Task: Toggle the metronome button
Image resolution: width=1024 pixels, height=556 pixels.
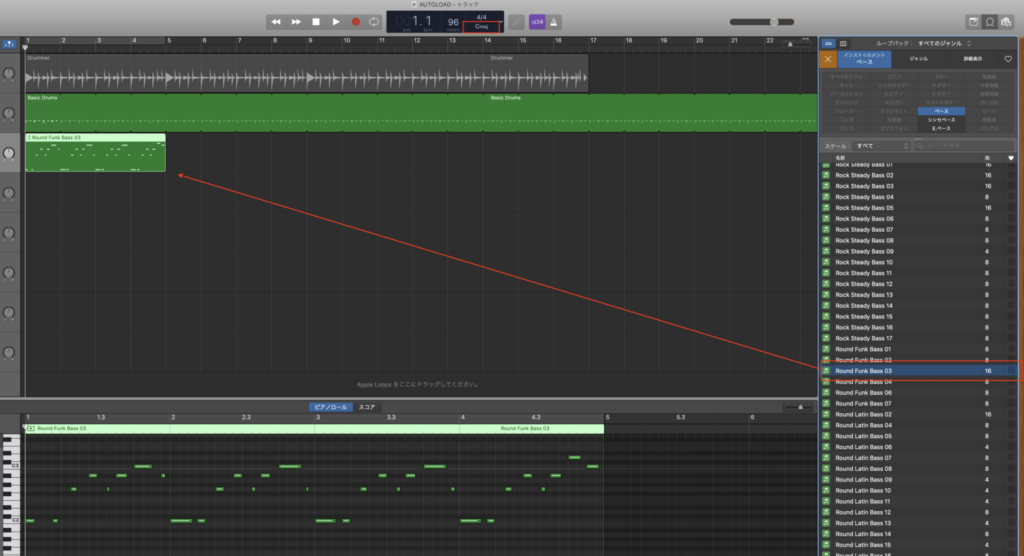Action: (555, 21)
